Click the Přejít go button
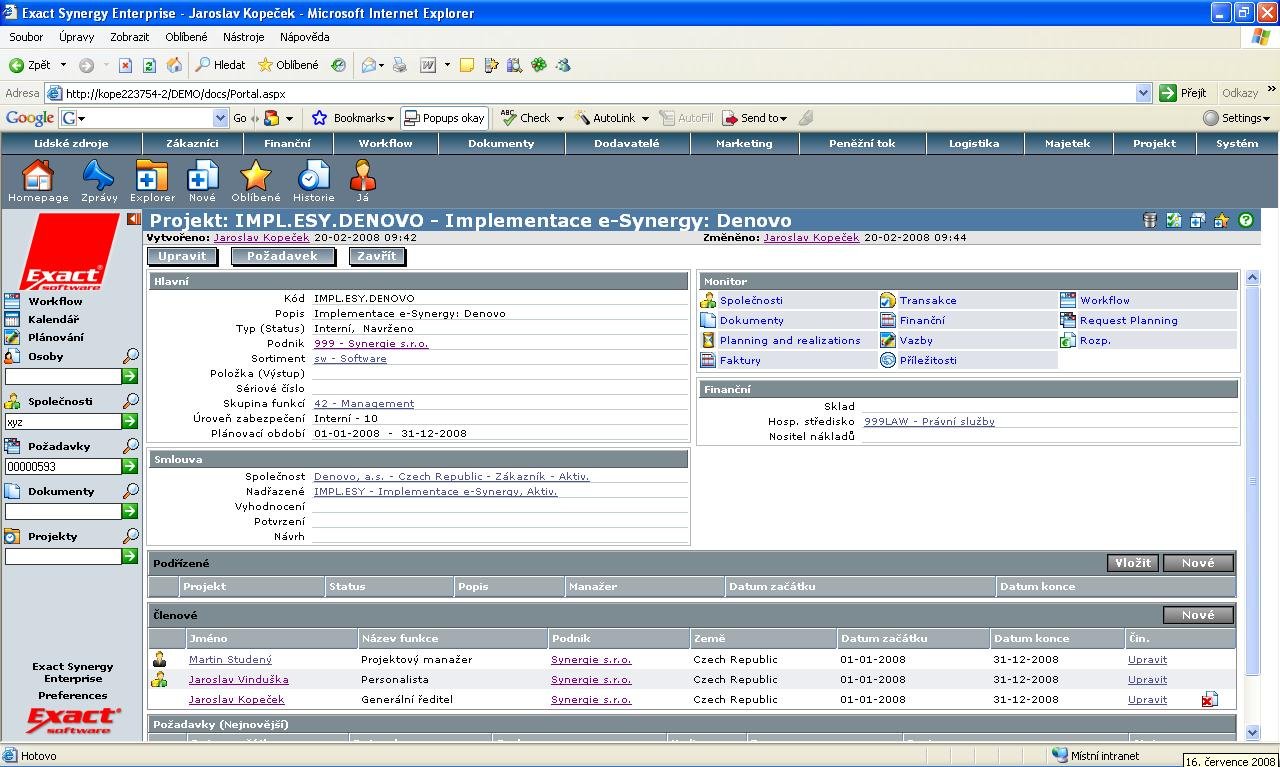The width and height of the screenshot is (1280, 767). coord(1183,93)
